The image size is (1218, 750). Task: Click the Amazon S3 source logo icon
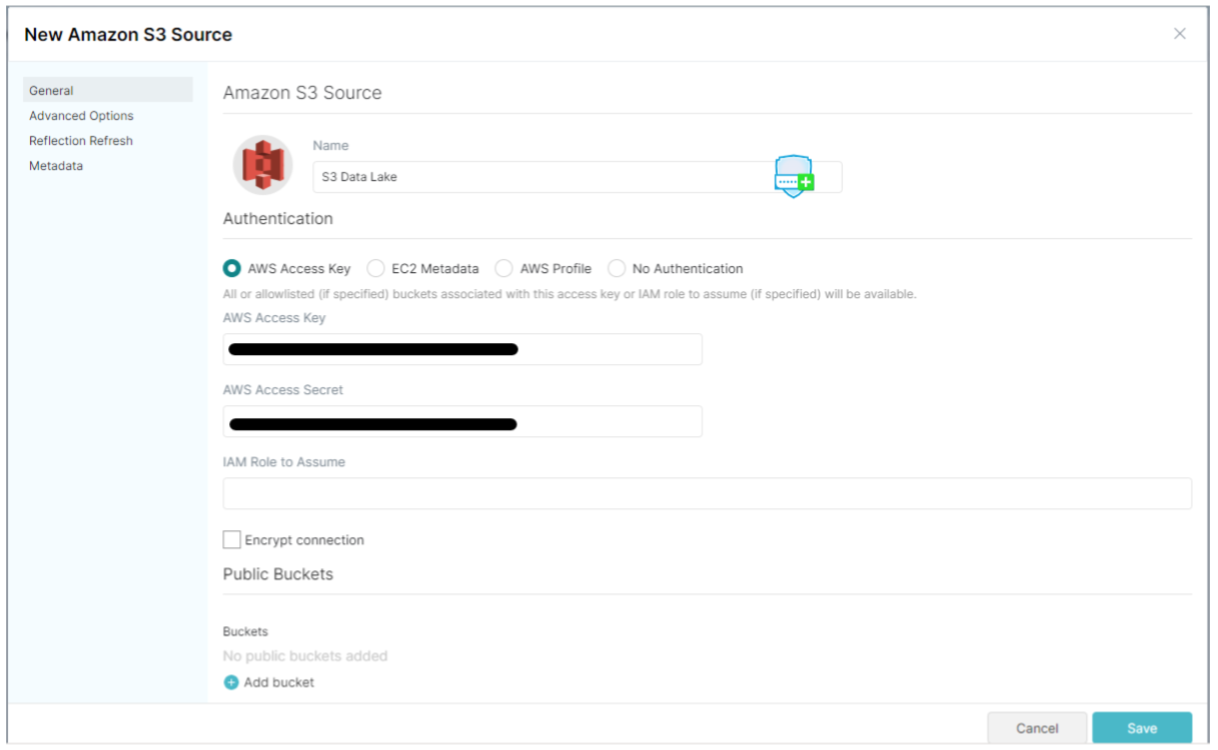point(263,165)
